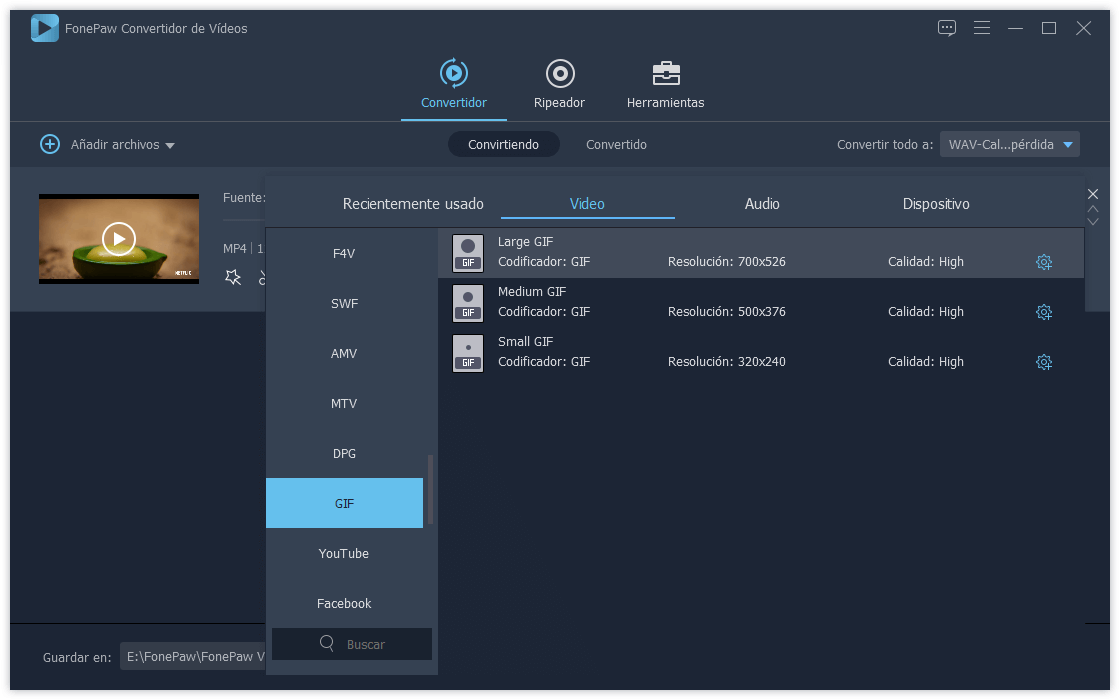The image size is (1120, 700).
Task: Click 'Calidad: High' in Large GIF row
Action: click(926, 262)
